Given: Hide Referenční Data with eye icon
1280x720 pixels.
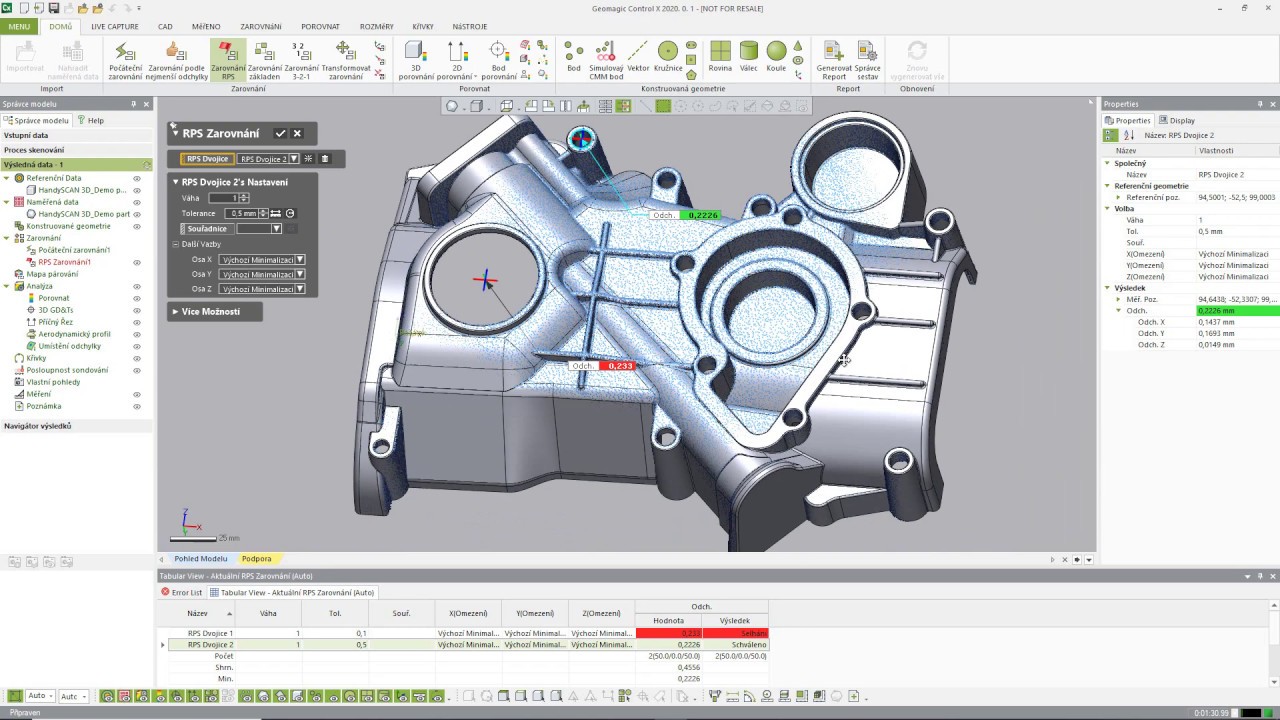Looking at the screenshot, I should [x=137, y=178].
